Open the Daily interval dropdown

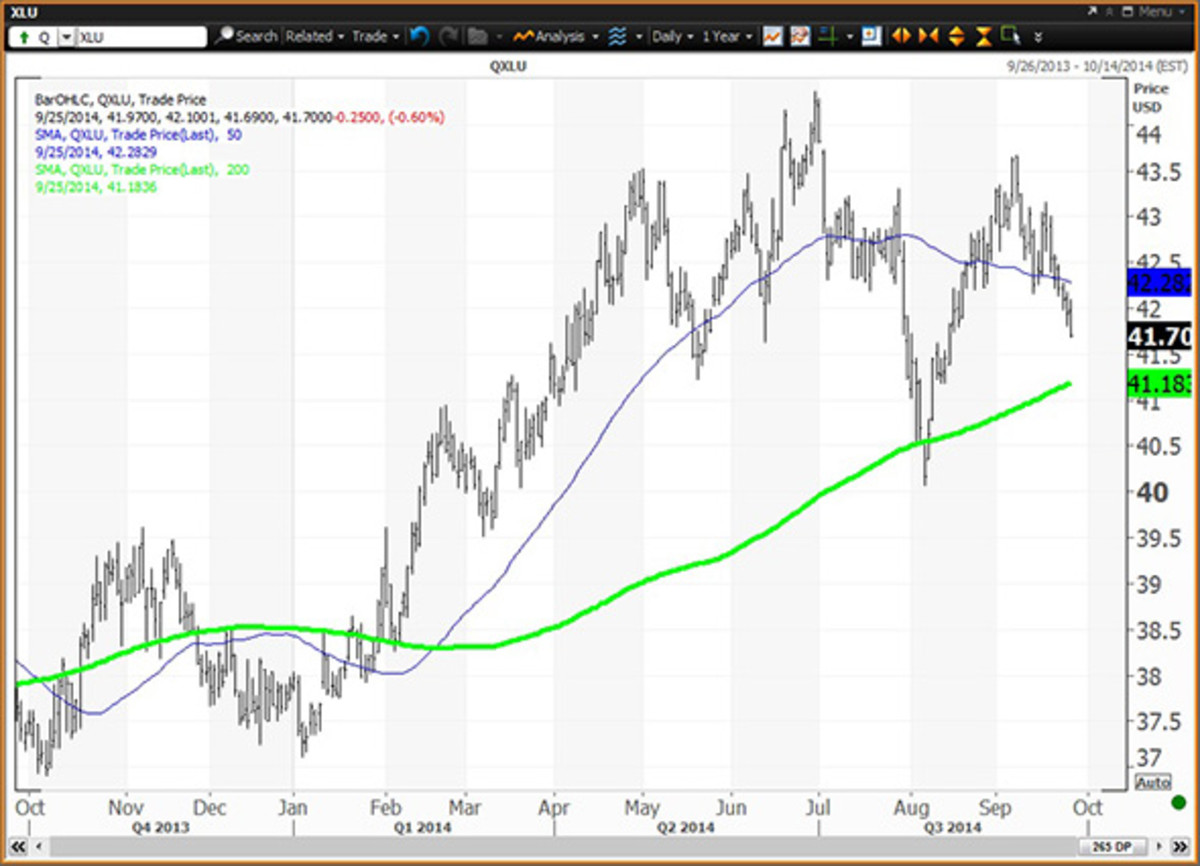coord(672,36)
